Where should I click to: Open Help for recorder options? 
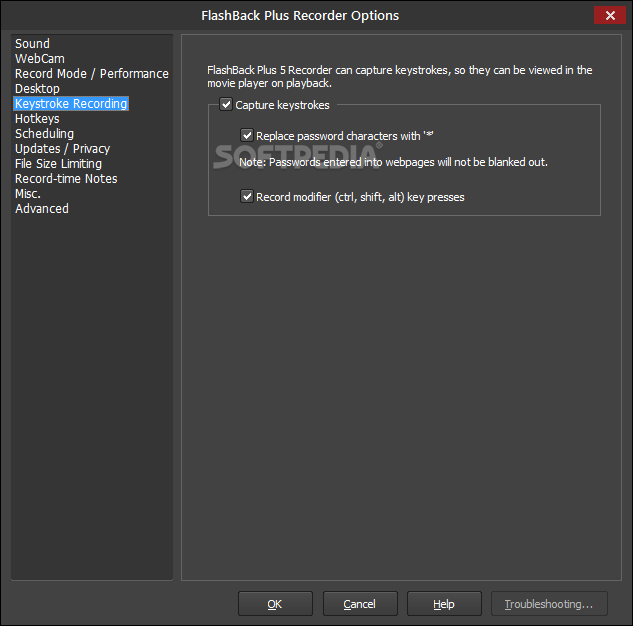pos(444,604)
